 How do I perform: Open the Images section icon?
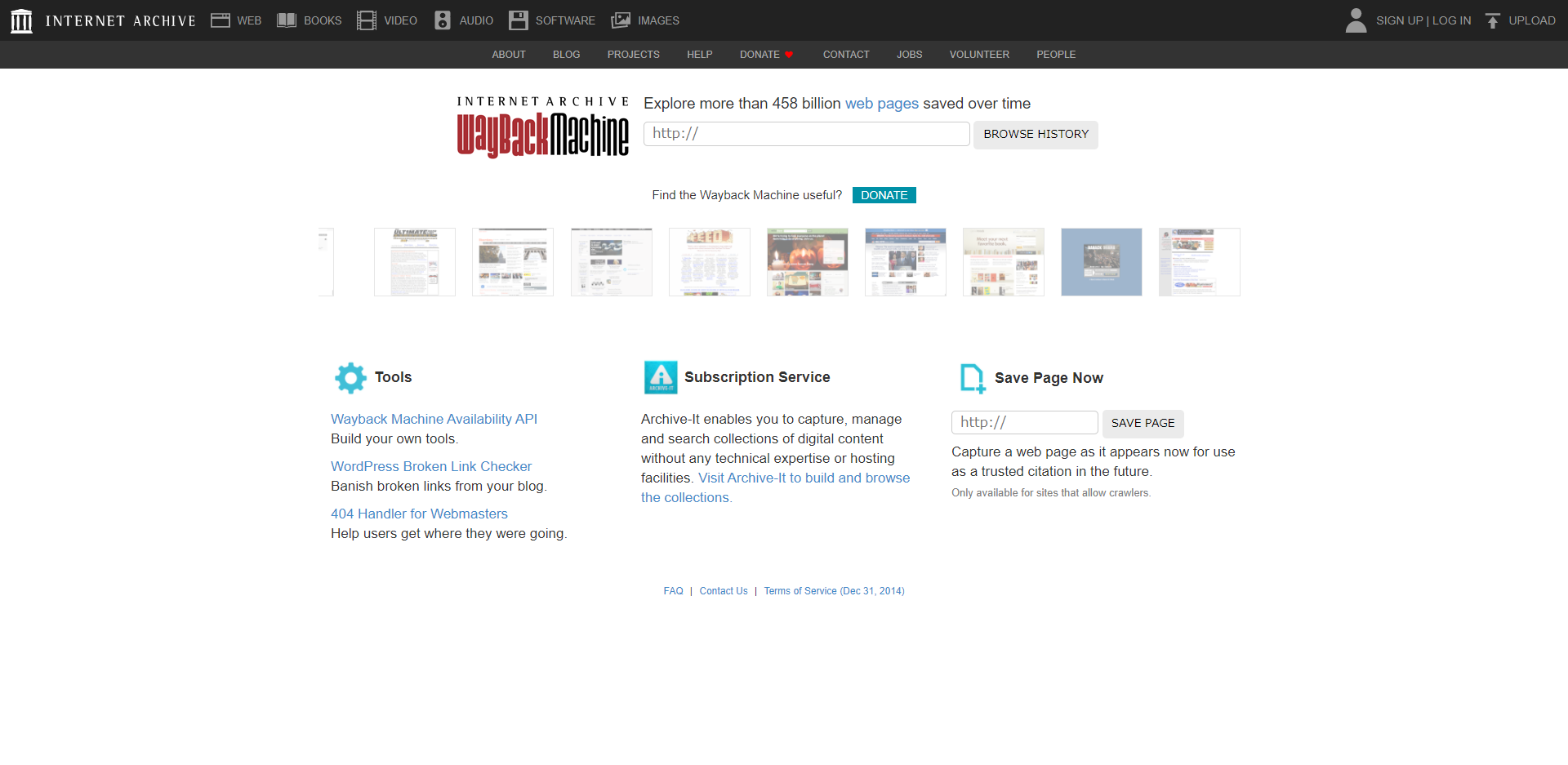point(621,20)
